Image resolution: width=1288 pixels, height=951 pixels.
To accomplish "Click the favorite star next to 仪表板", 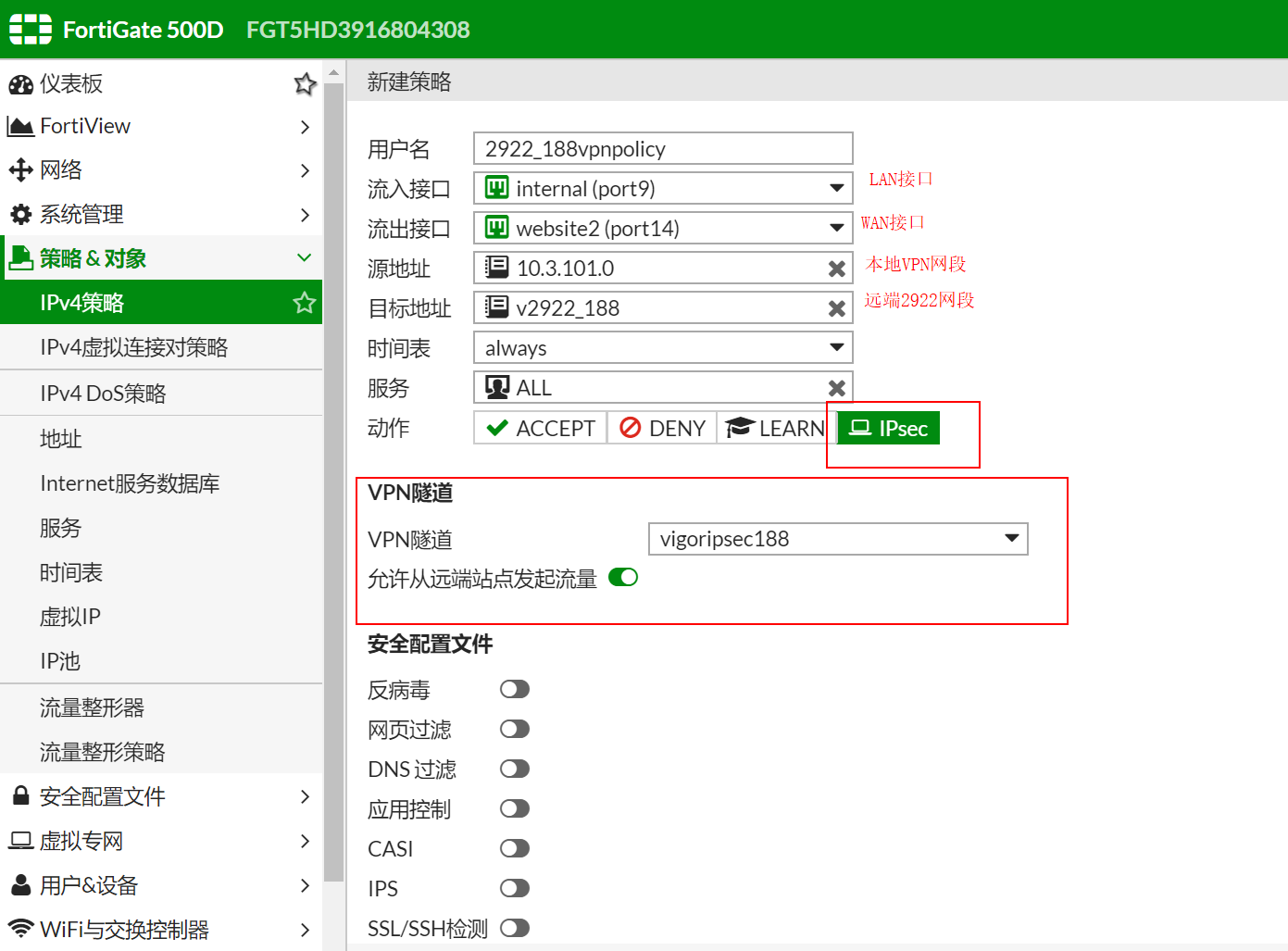I will 305,84.
